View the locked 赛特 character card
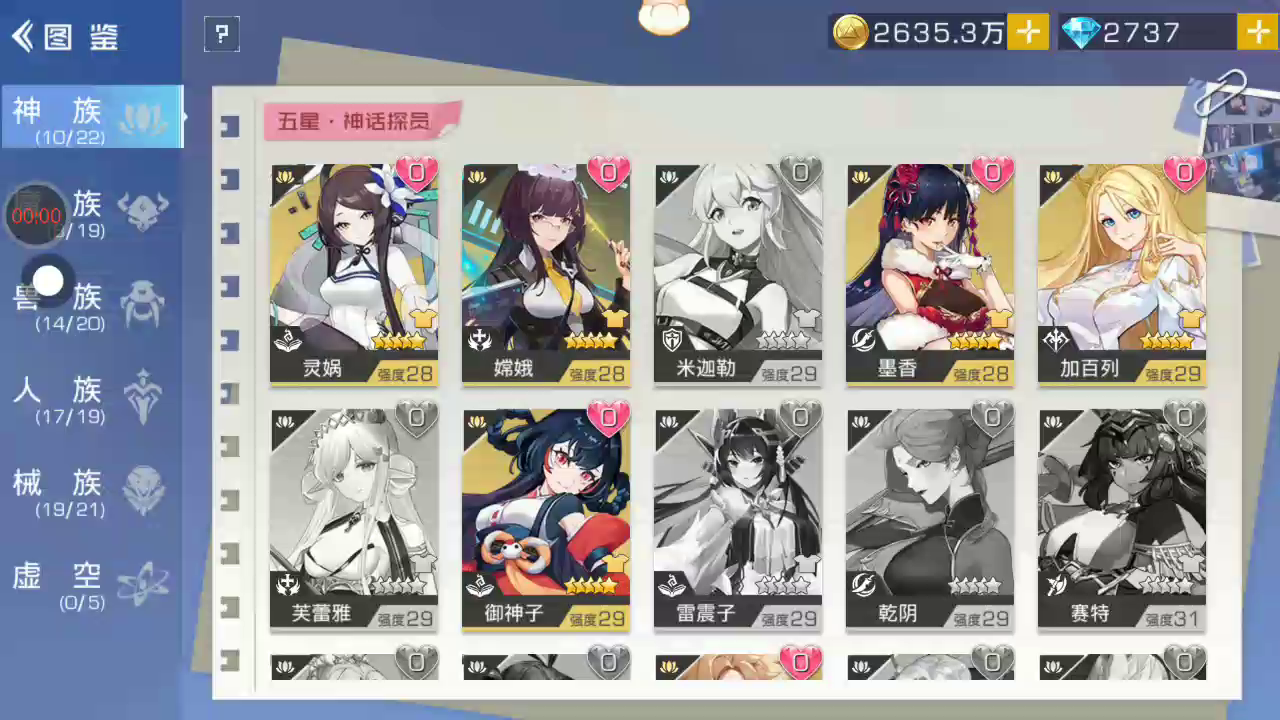Screen dimensions: 1280x720 (1122, 519)
